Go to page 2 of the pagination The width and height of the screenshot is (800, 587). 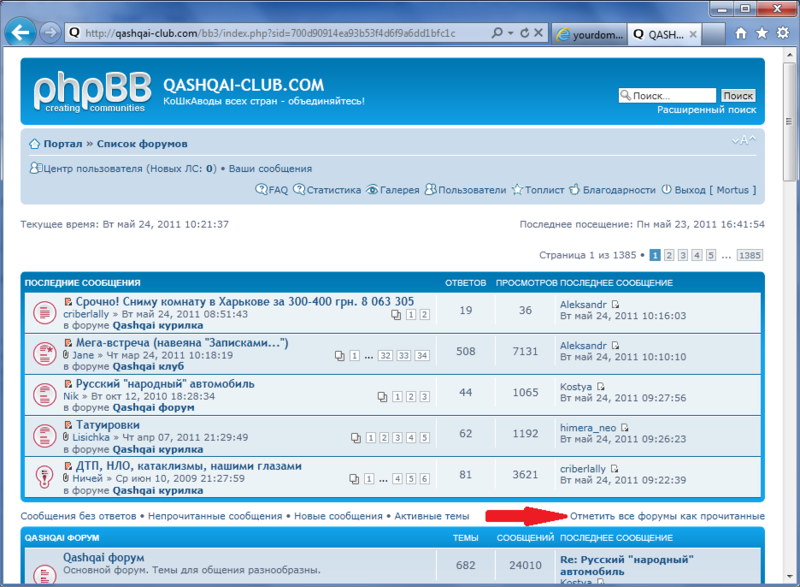coord(669,255)
